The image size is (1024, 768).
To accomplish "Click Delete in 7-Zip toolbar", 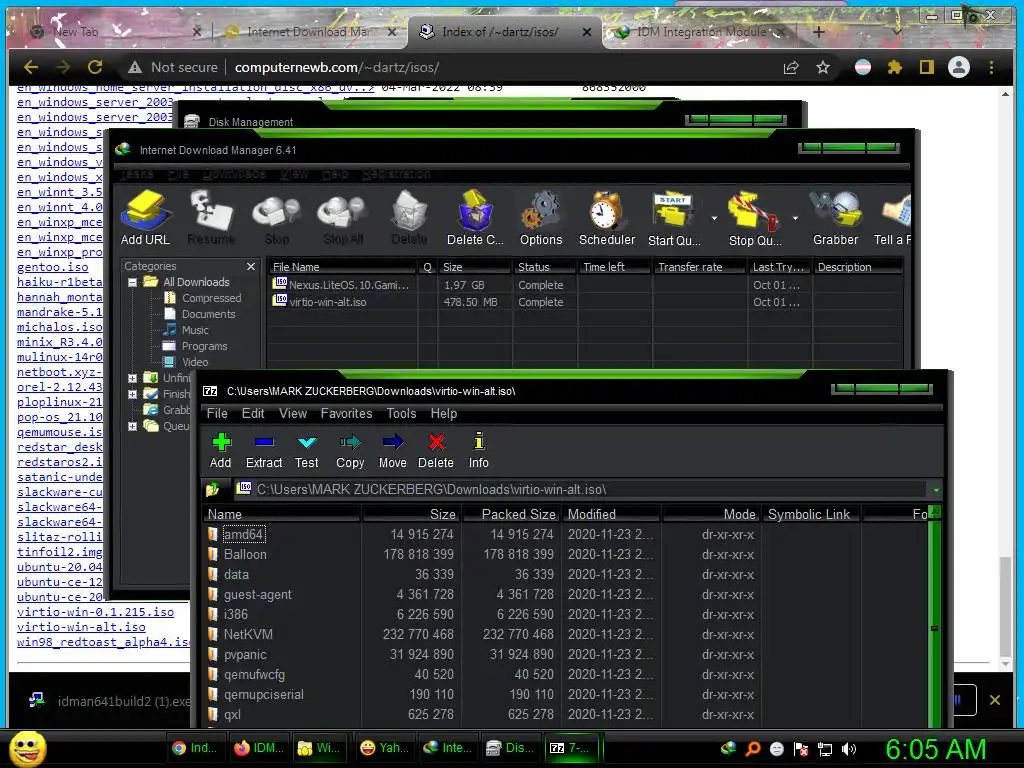I will 436,451.
